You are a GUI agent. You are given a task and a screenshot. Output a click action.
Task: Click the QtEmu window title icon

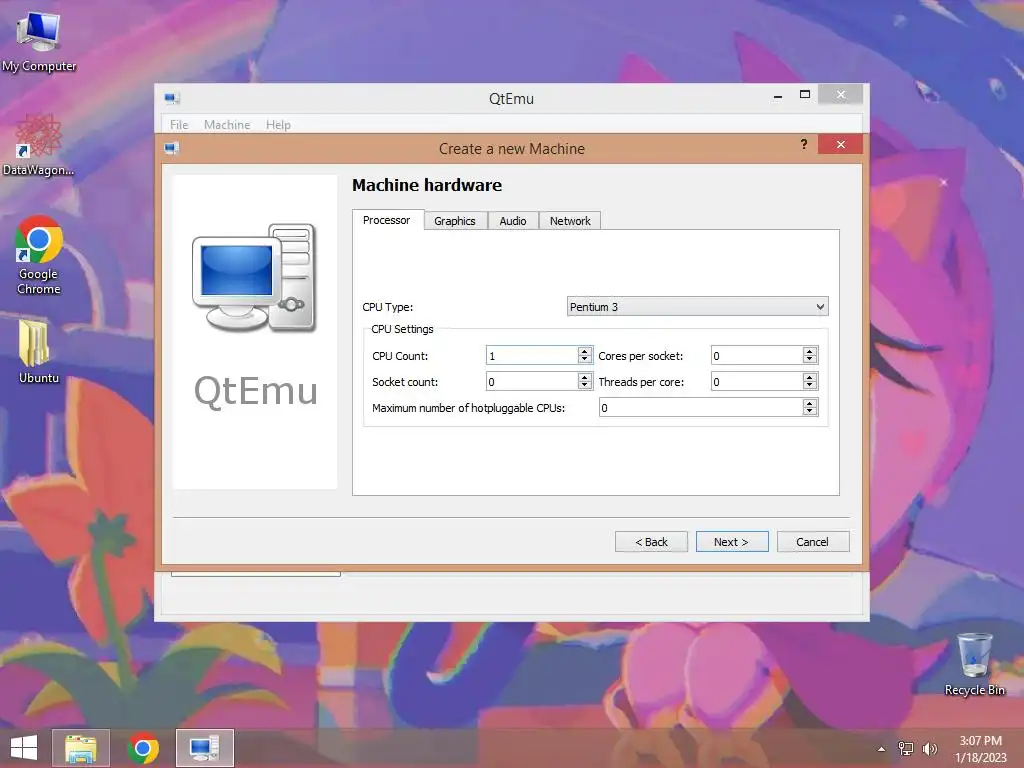point(172,99)
